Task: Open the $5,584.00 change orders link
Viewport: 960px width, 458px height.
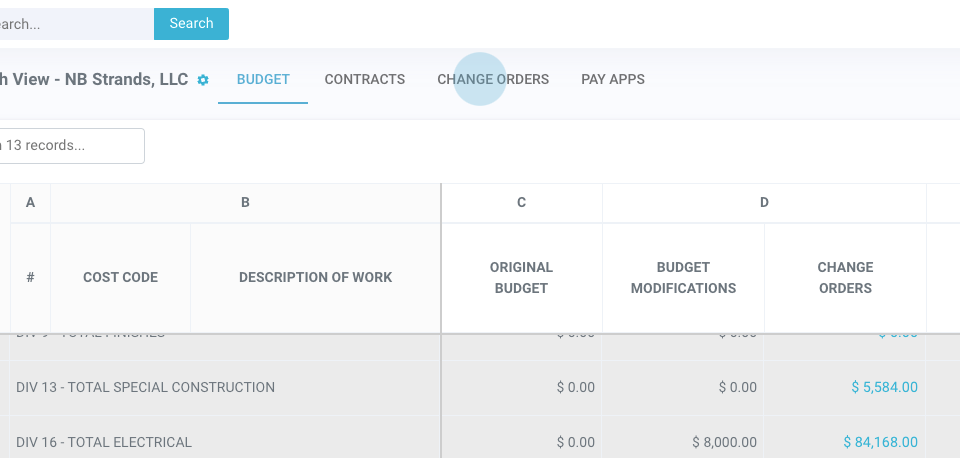Action: [x=884, y=387]
